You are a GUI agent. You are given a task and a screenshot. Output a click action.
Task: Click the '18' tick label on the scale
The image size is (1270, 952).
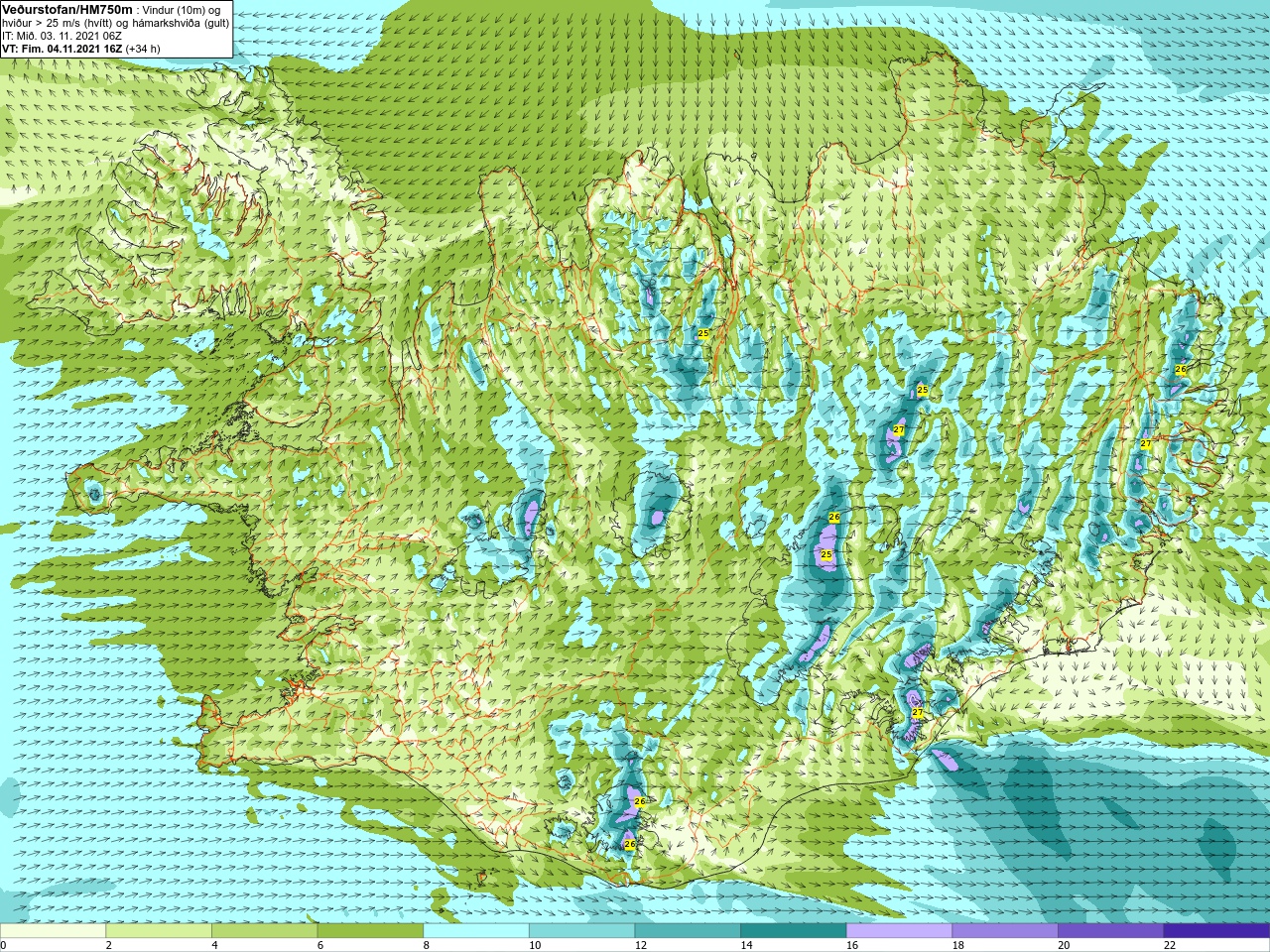(958, 945)
